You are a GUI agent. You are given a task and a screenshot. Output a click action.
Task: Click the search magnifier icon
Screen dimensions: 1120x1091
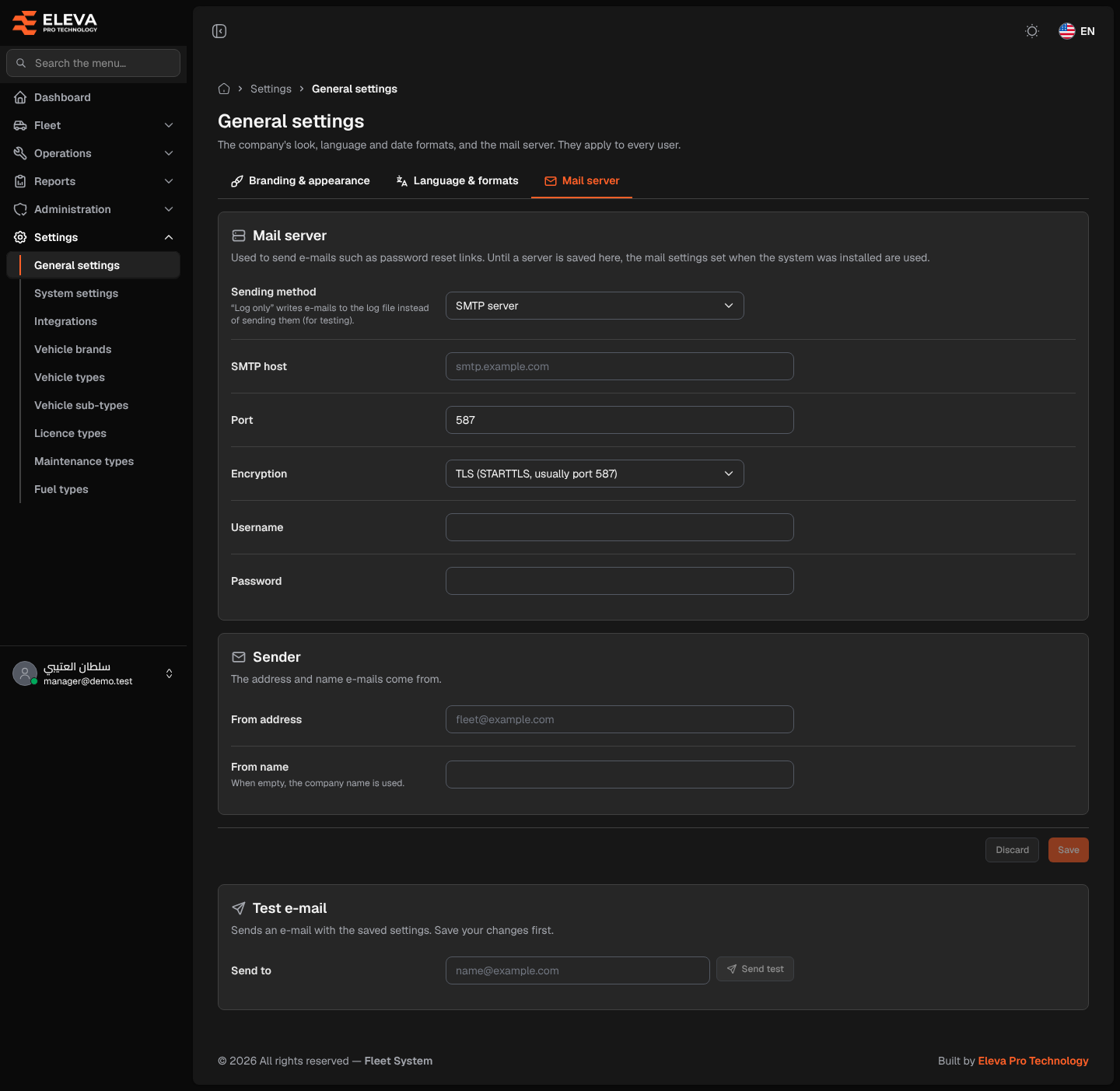pos(21,63)
